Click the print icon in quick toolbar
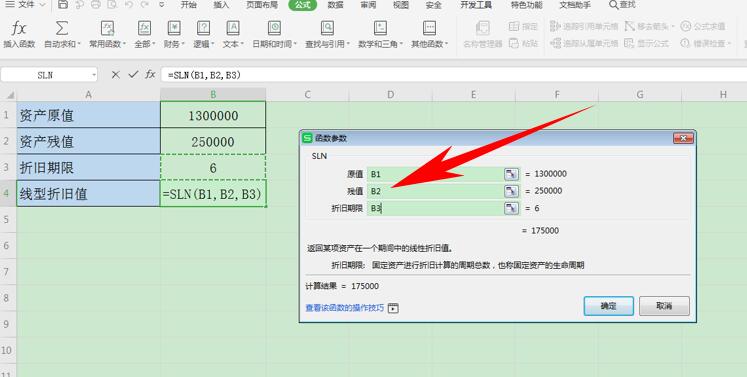This screenshot has width=747, height=377. point(96,5)
